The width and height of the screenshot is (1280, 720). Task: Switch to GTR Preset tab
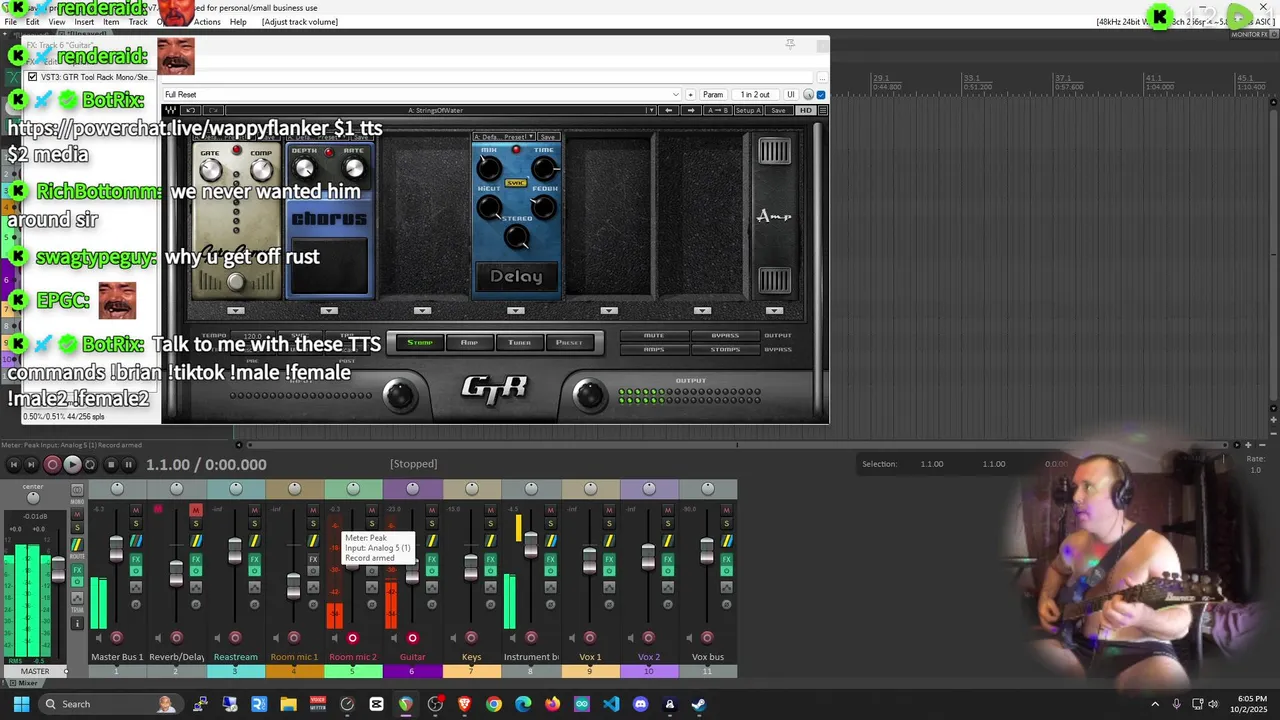[x=569, y=342]
